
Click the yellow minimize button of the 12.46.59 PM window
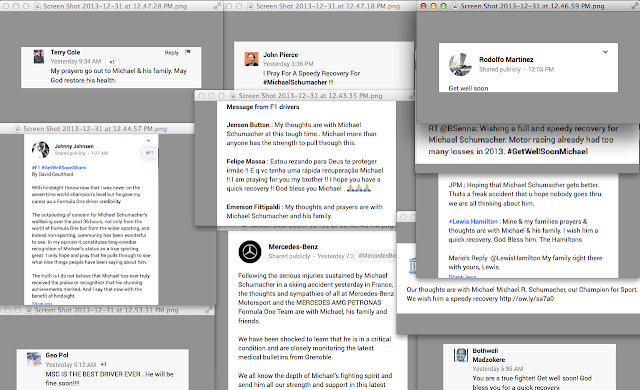coord(433,6)
